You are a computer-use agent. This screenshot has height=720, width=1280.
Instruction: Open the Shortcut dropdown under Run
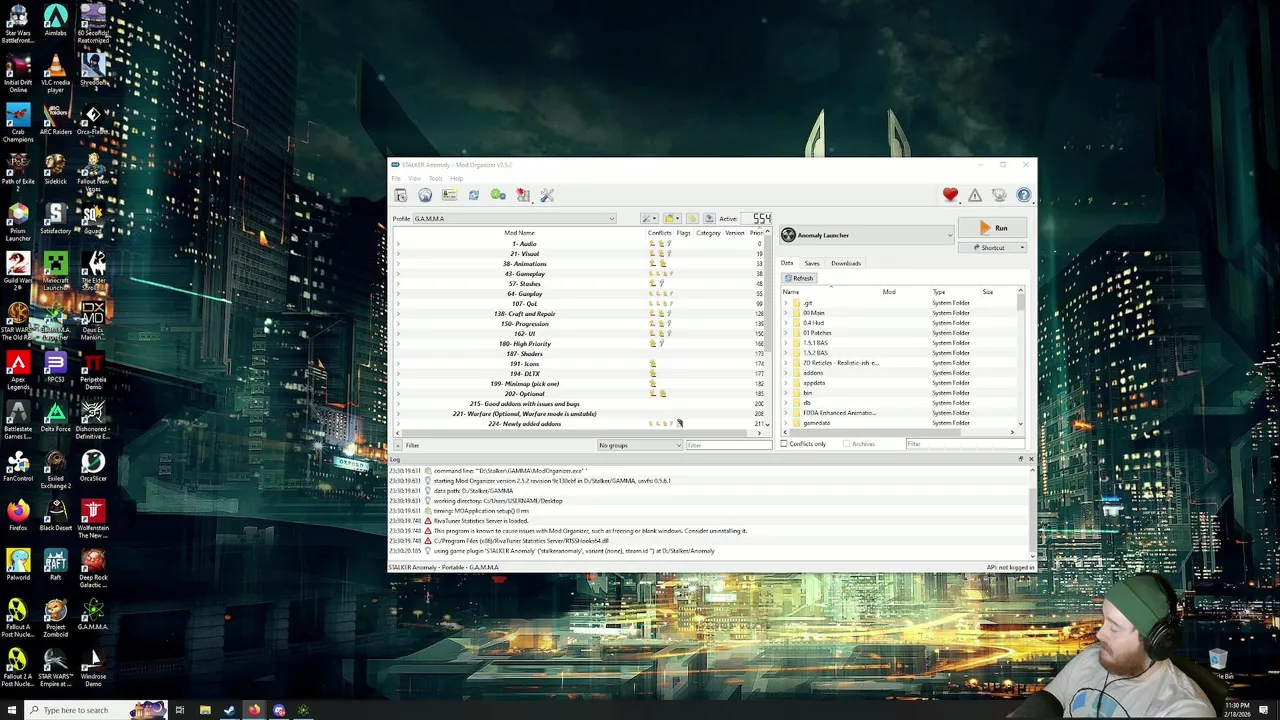pyautogui.click(x=992, y=247)
